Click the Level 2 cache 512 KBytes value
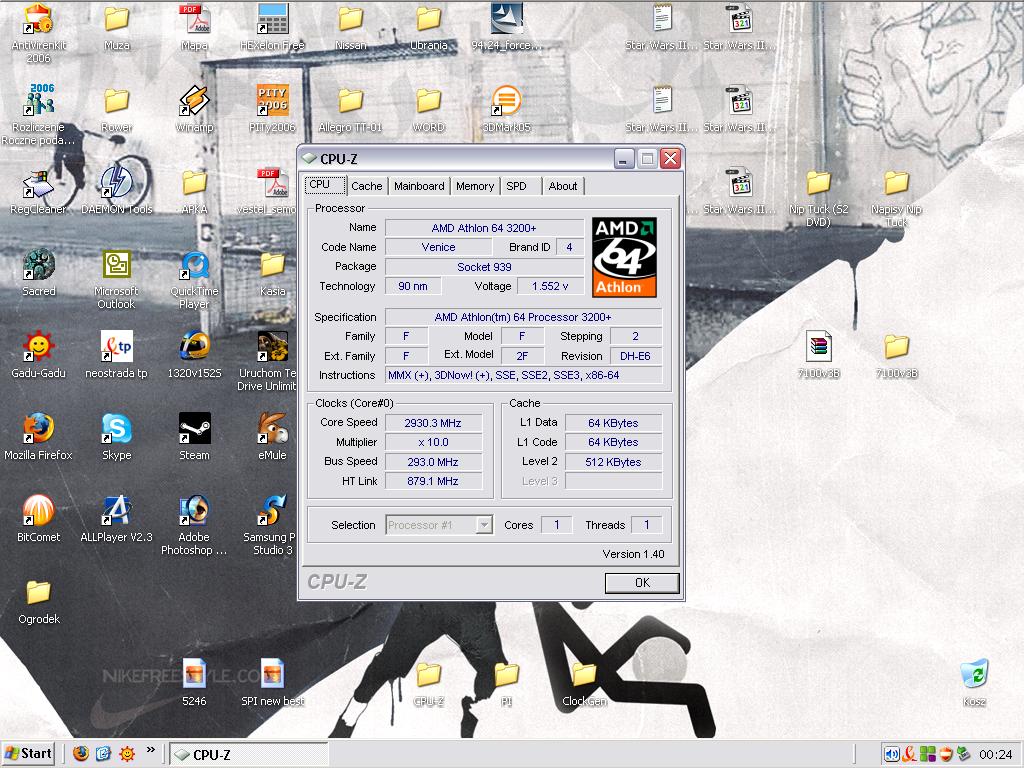This screenshot has height=768, width=1024. coord(613,462)
